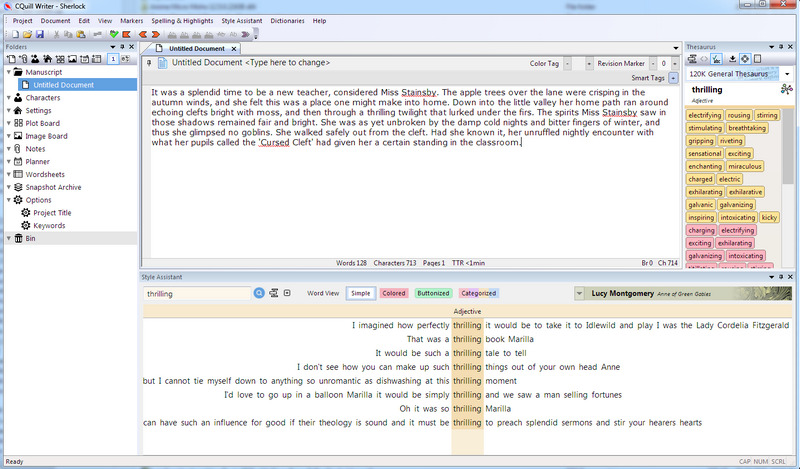The height and width of the screenshot is (469, 800).
Task: Click the Open folder toolbar icon
Action: [x=27, y=34]
